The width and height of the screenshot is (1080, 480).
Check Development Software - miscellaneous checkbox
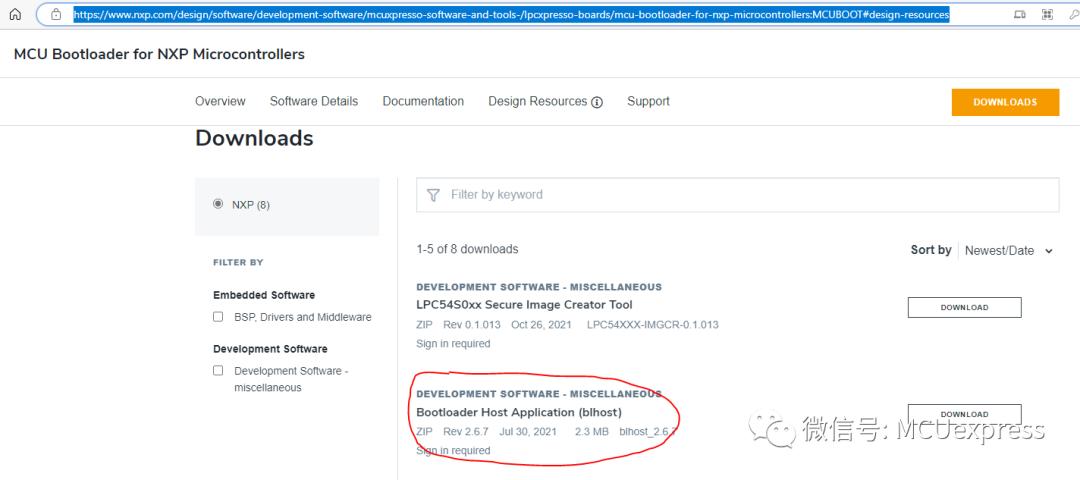[218, 371]
